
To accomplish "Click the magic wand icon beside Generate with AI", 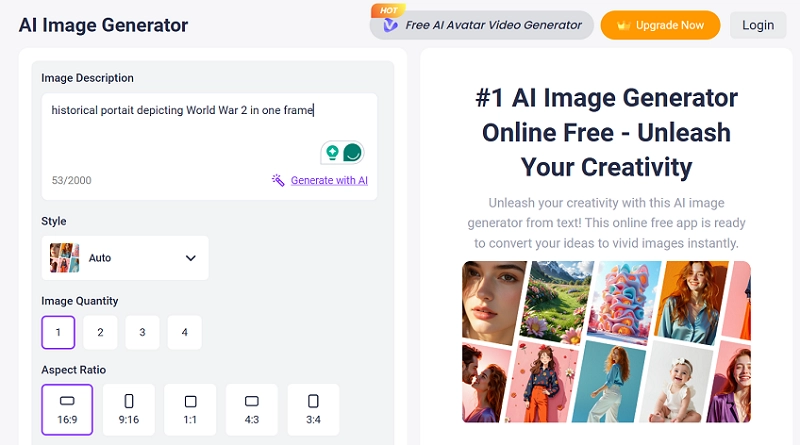I will pyautogui.click(x=278, y=180).
